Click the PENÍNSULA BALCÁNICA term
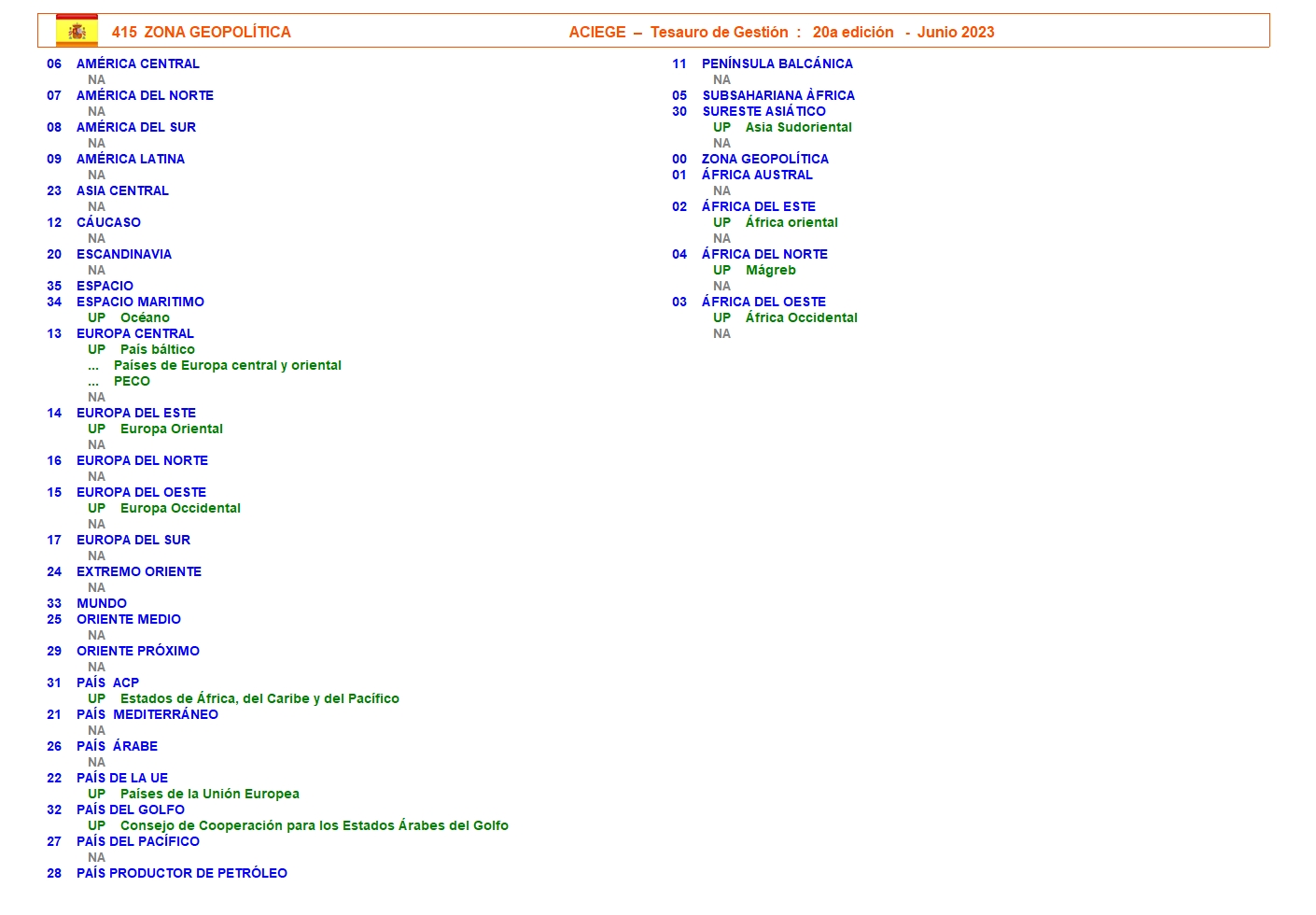 777,63
